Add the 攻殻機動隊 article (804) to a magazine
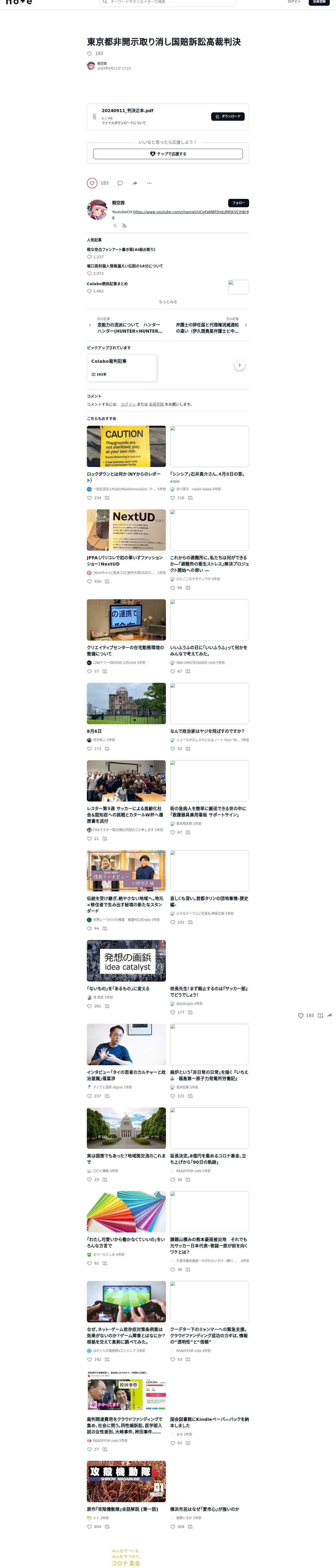The width and height of the screenshot is (336, 1568). pos(107,1527)
